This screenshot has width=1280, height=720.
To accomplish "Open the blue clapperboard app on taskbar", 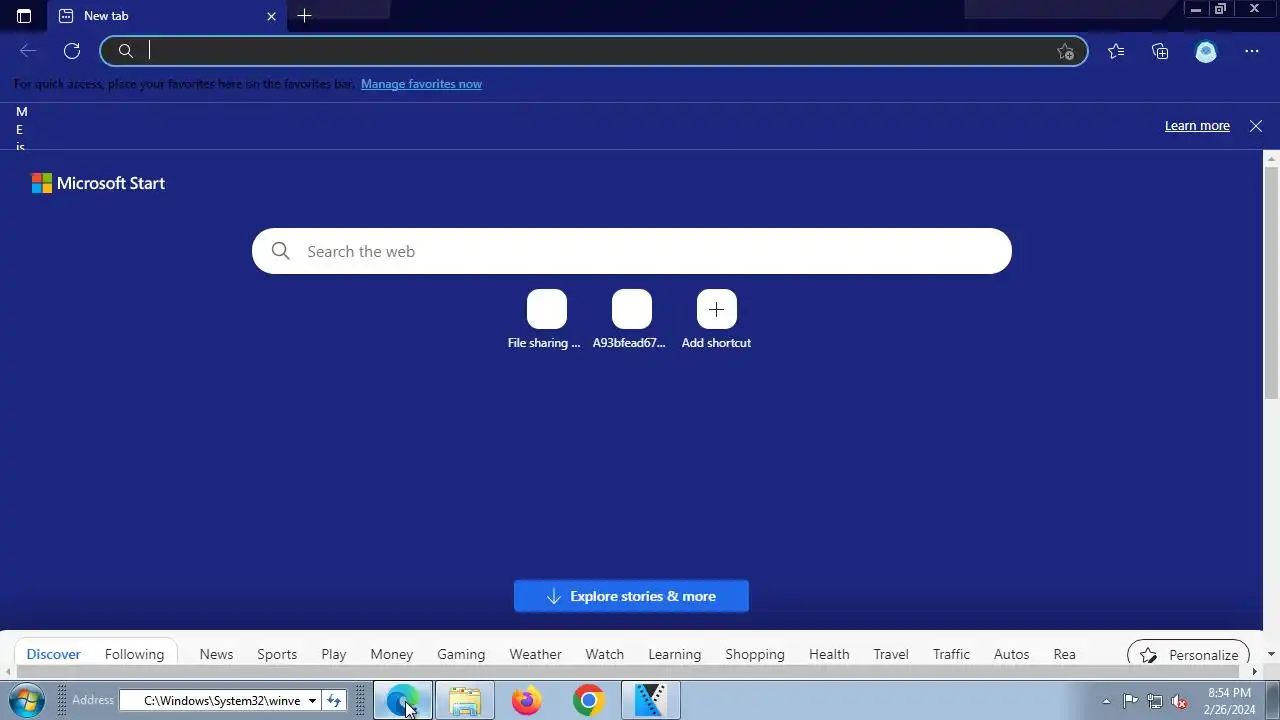I will (x=651, y=701).
